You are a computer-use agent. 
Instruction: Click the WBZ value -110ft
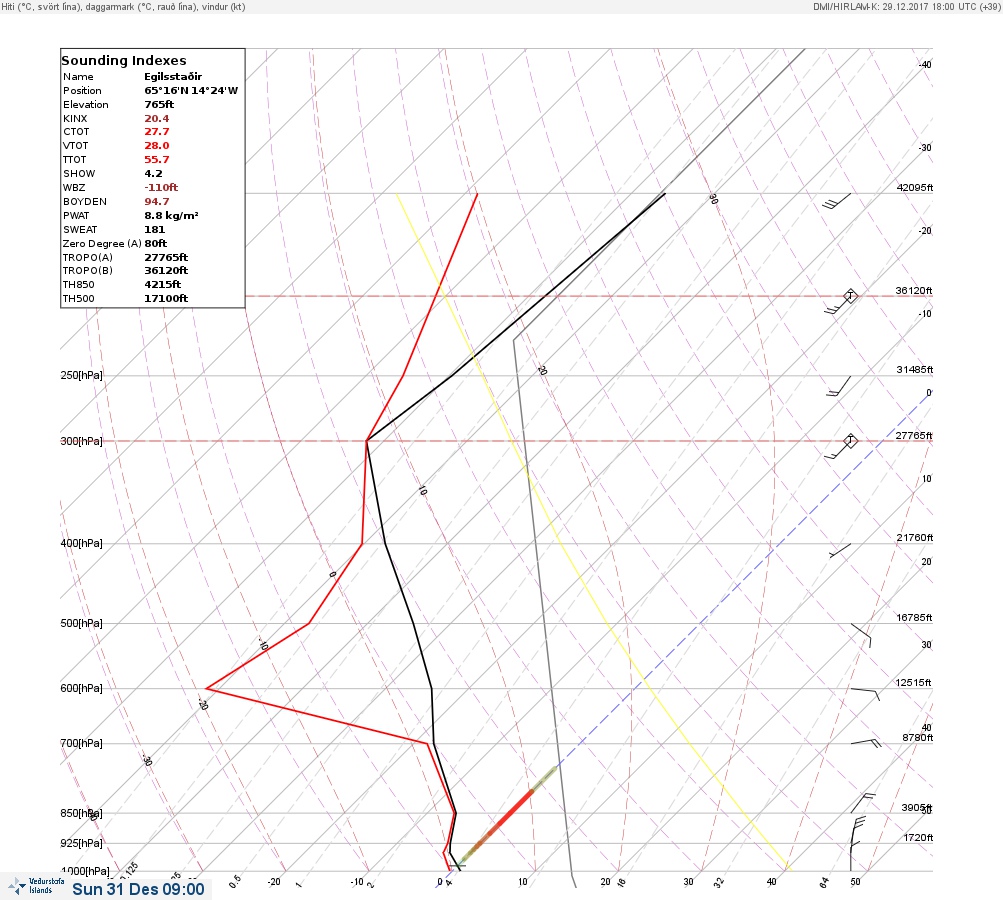point(161,187)
